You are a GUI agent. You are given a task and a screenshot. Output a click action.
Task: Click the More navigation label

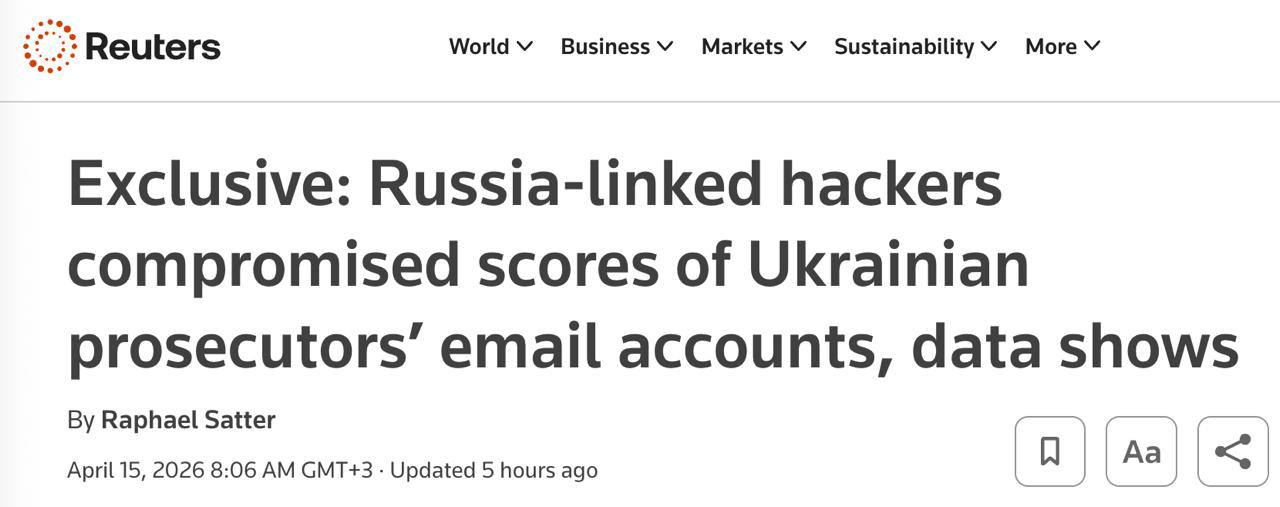coord(1051,47)
